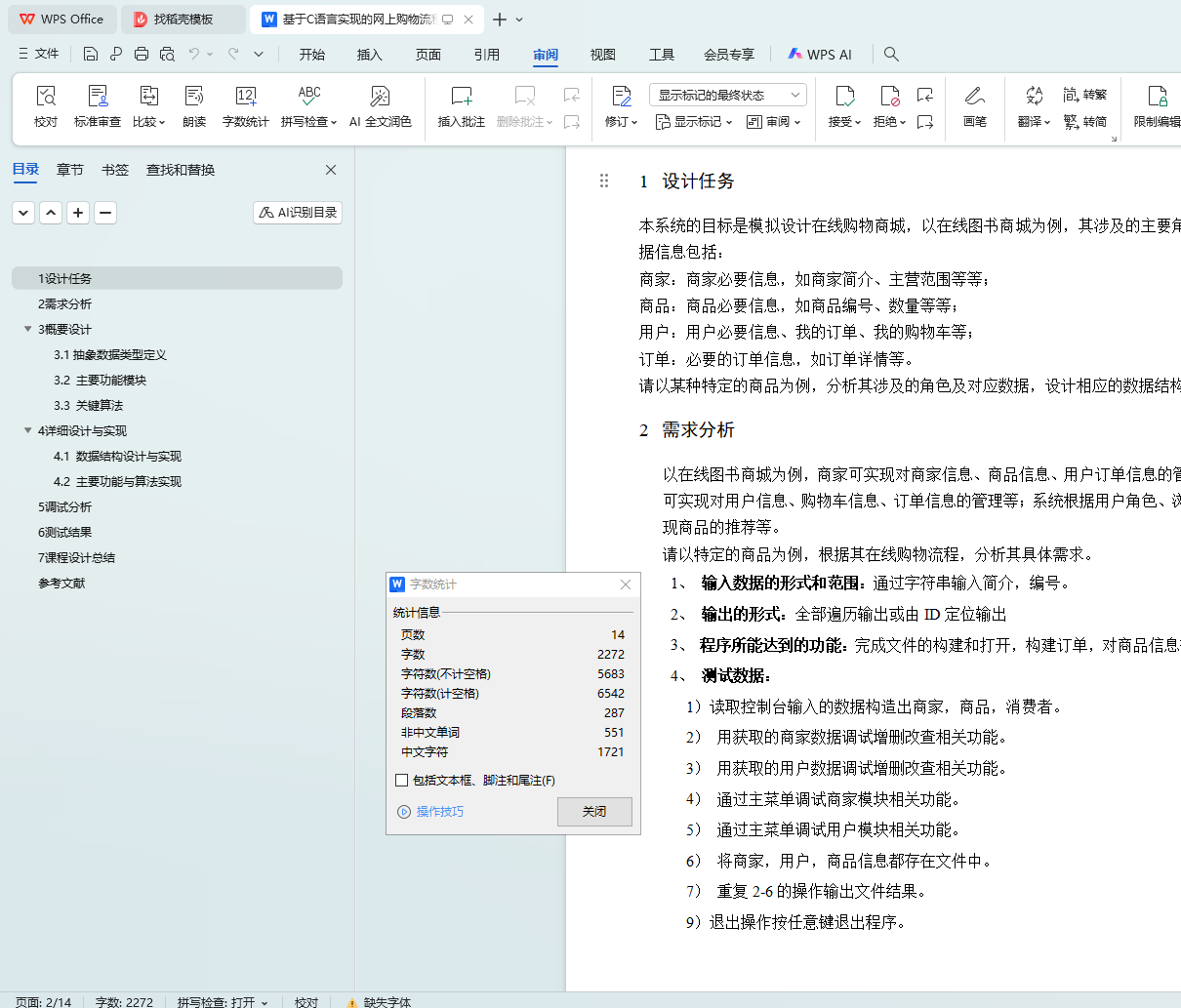
Task: Start the 朗读 read-aloud tool
Action: click(194, 106)
